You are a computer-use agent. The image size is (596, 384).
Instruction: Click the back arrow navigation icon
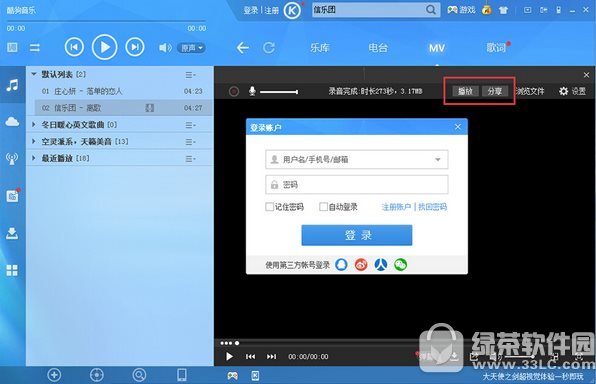click(x=243, y=48)
